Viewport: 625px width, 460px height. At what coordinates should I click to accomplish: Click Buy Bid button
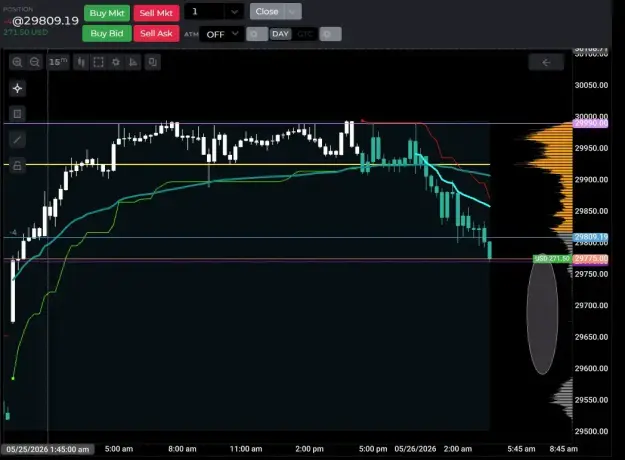tap(107, 33)
